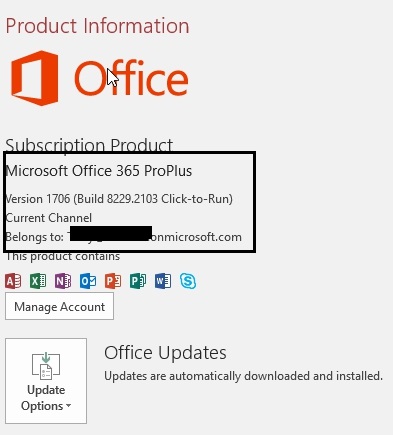Click the Skype for Business icon
Viewport: 393px width, 435px height.
[188, 281]
